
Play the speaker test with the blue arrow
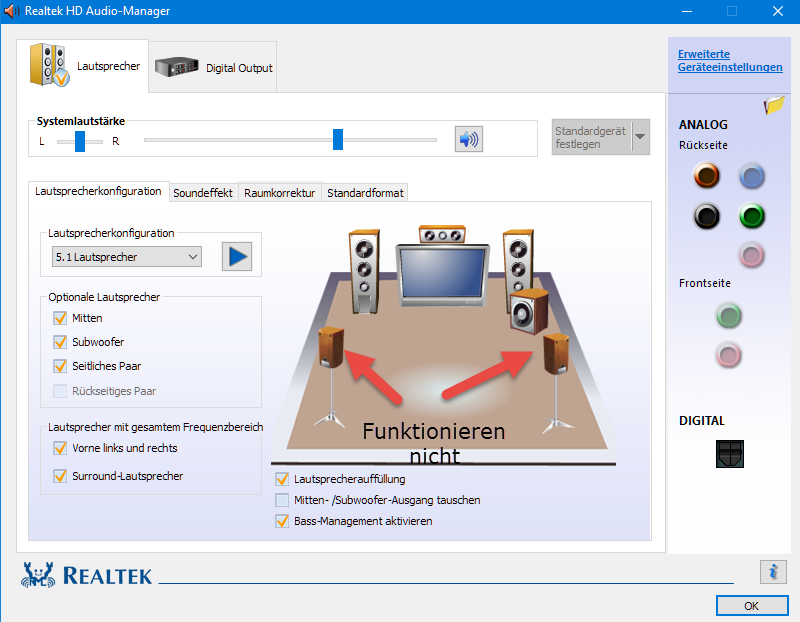pos(237,257)
